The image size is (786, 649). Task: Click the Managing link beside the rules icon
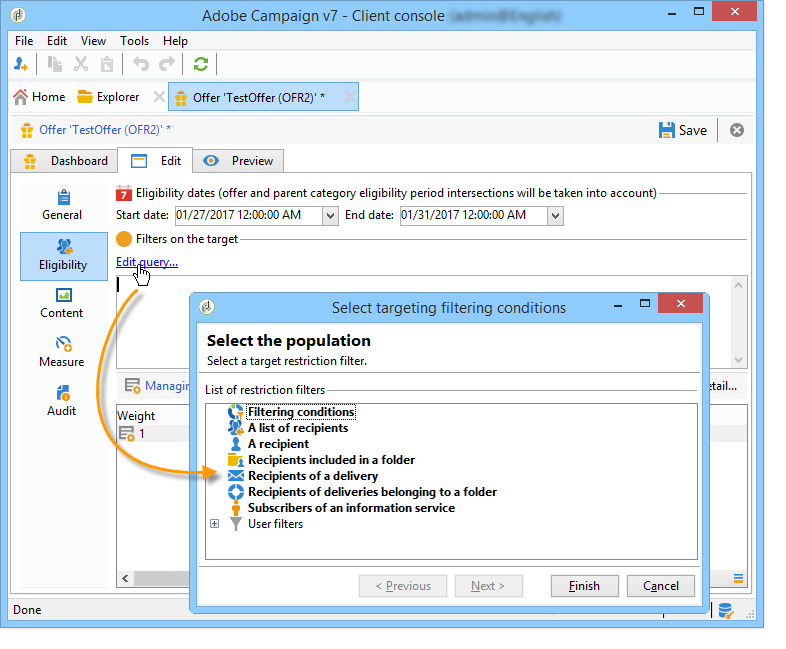(x=167, y=386)
